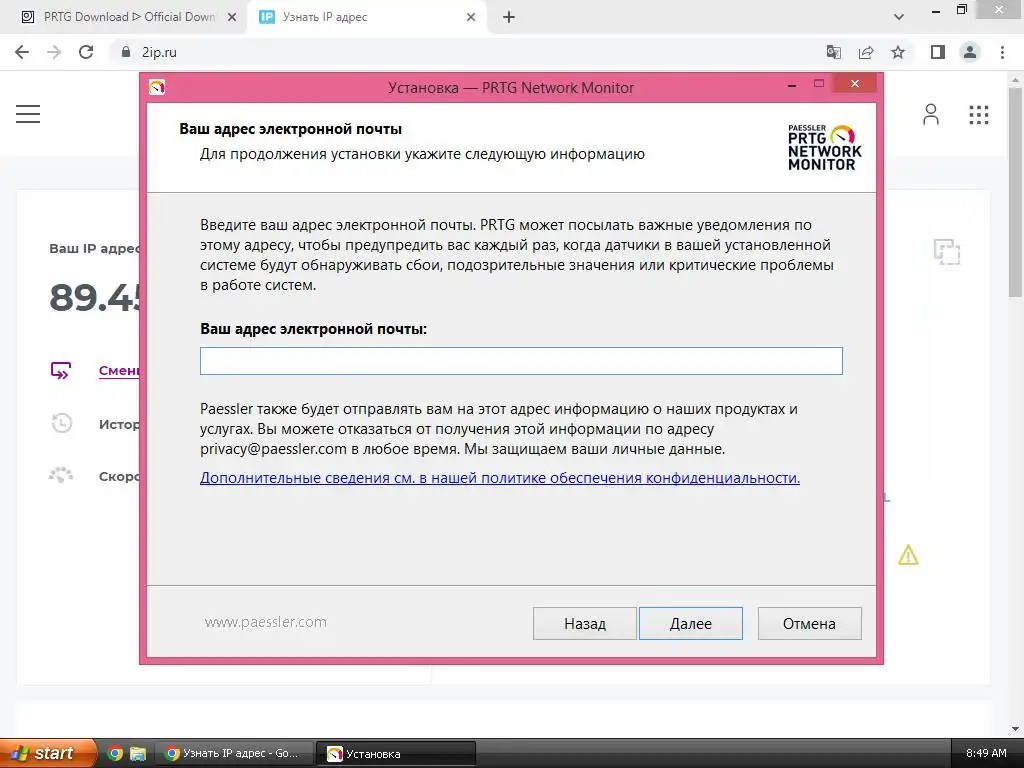Close the PRTG Download browser tab

pyautogui.click(x=232, y=18)
